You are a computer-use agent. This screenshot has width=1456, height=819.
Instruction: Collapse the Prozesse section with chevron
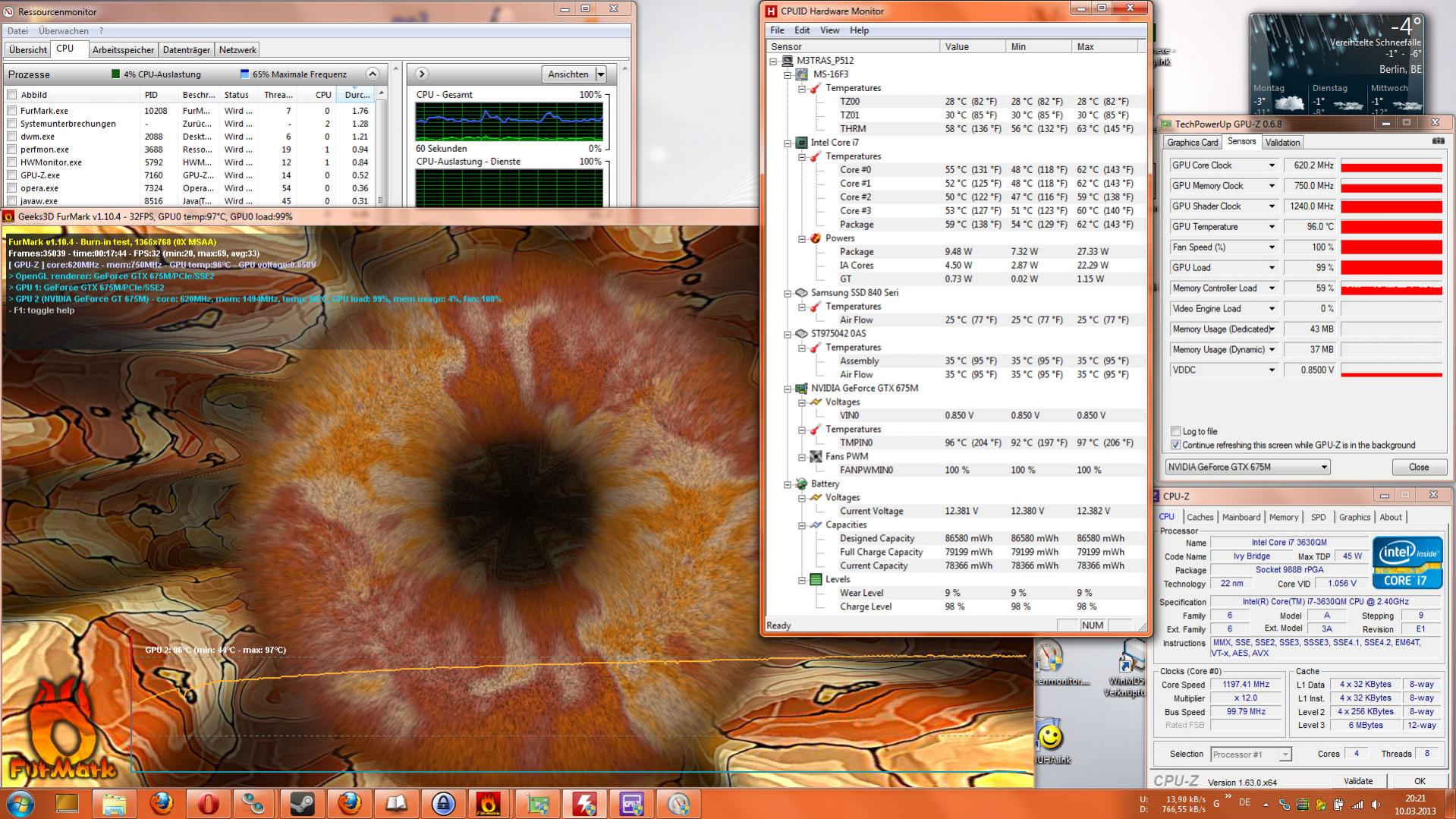coord(372,74)
